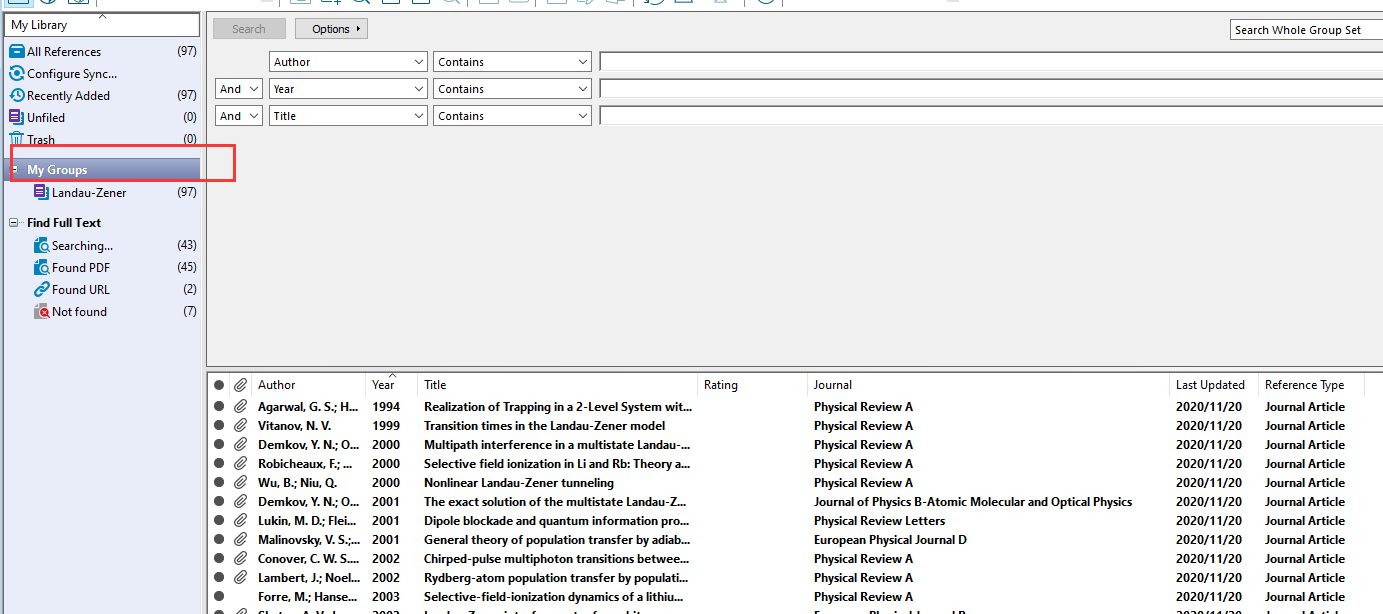This screenshot has height=614, width=1383.
Task: Open the My Library selector
Action: [x=104, y=25]
